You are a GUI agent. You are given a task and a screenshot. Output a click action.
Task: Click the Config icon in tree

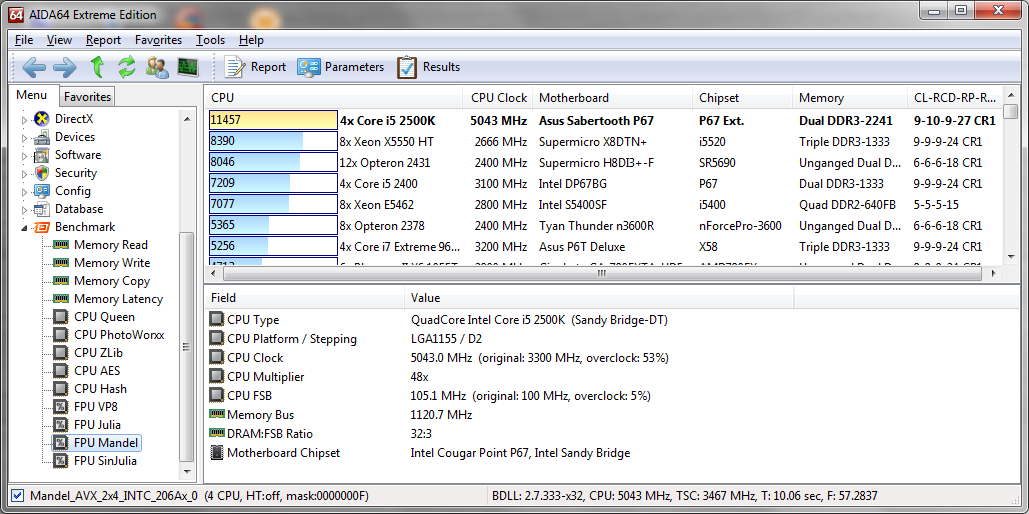pyautogui.click(x=41, y=191)
